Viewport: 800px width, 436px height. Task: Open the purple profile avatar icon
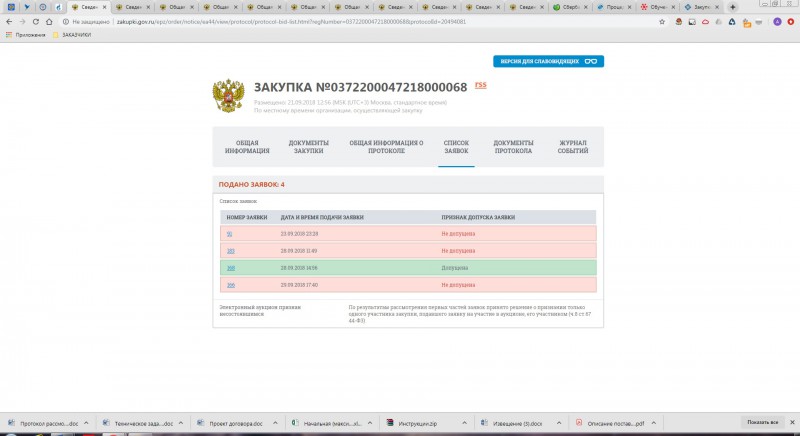coord(777,22)
